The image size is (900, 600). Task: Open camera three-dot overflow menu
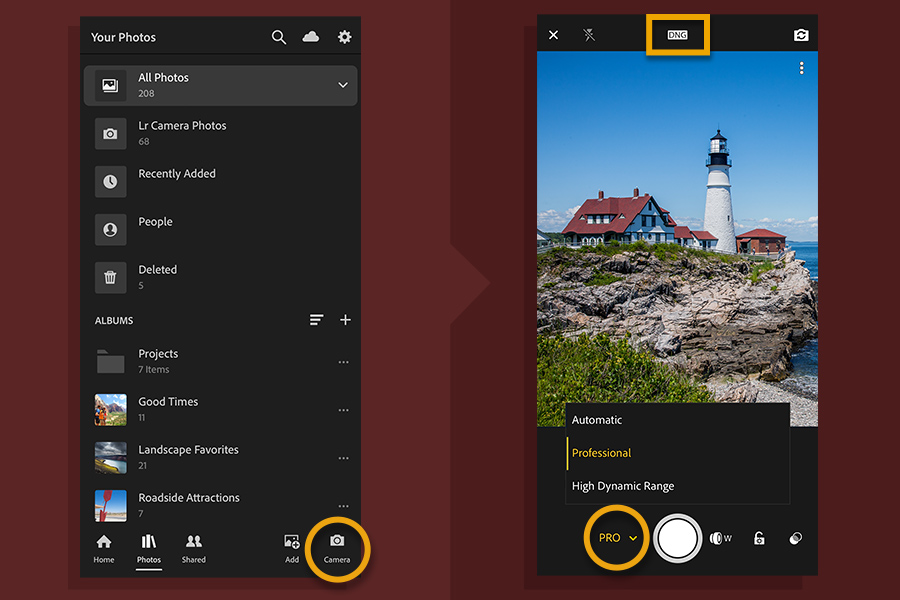[801, 68]
